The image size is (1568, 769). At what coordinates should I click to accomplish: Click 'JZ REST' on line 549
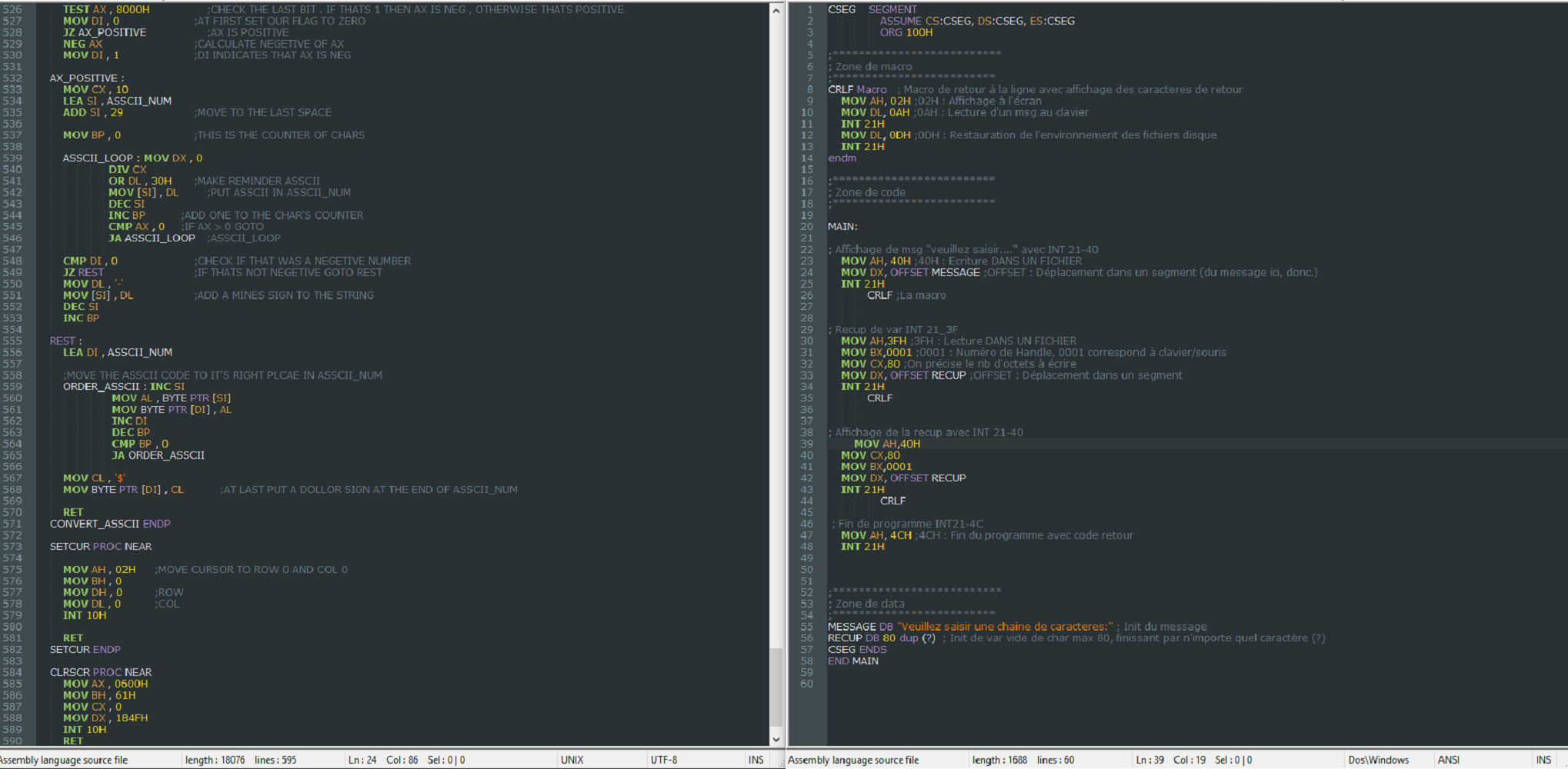[83, 272]
